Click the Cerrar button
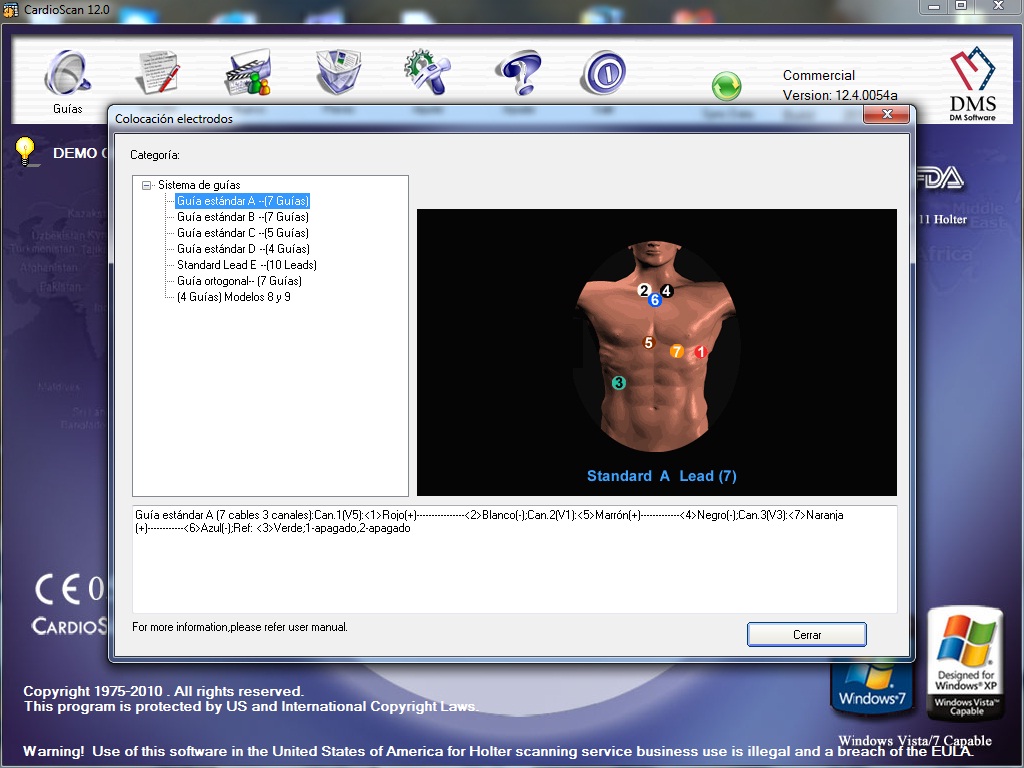The height and width of the screenshot is (768, 1024). [x=807, y=635]
